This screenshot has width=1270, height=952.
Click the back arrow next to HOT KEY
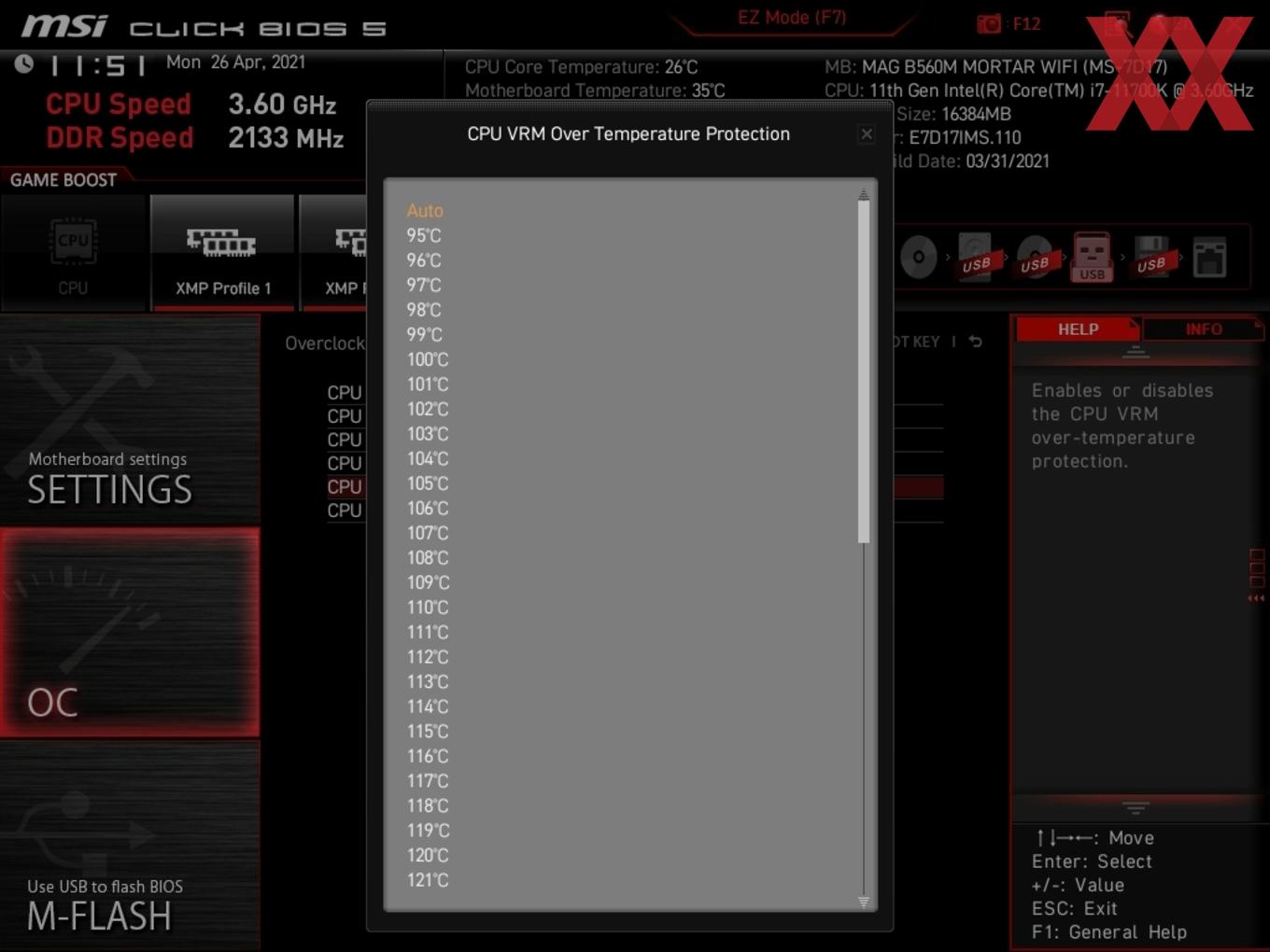click(x=976, y=342)
